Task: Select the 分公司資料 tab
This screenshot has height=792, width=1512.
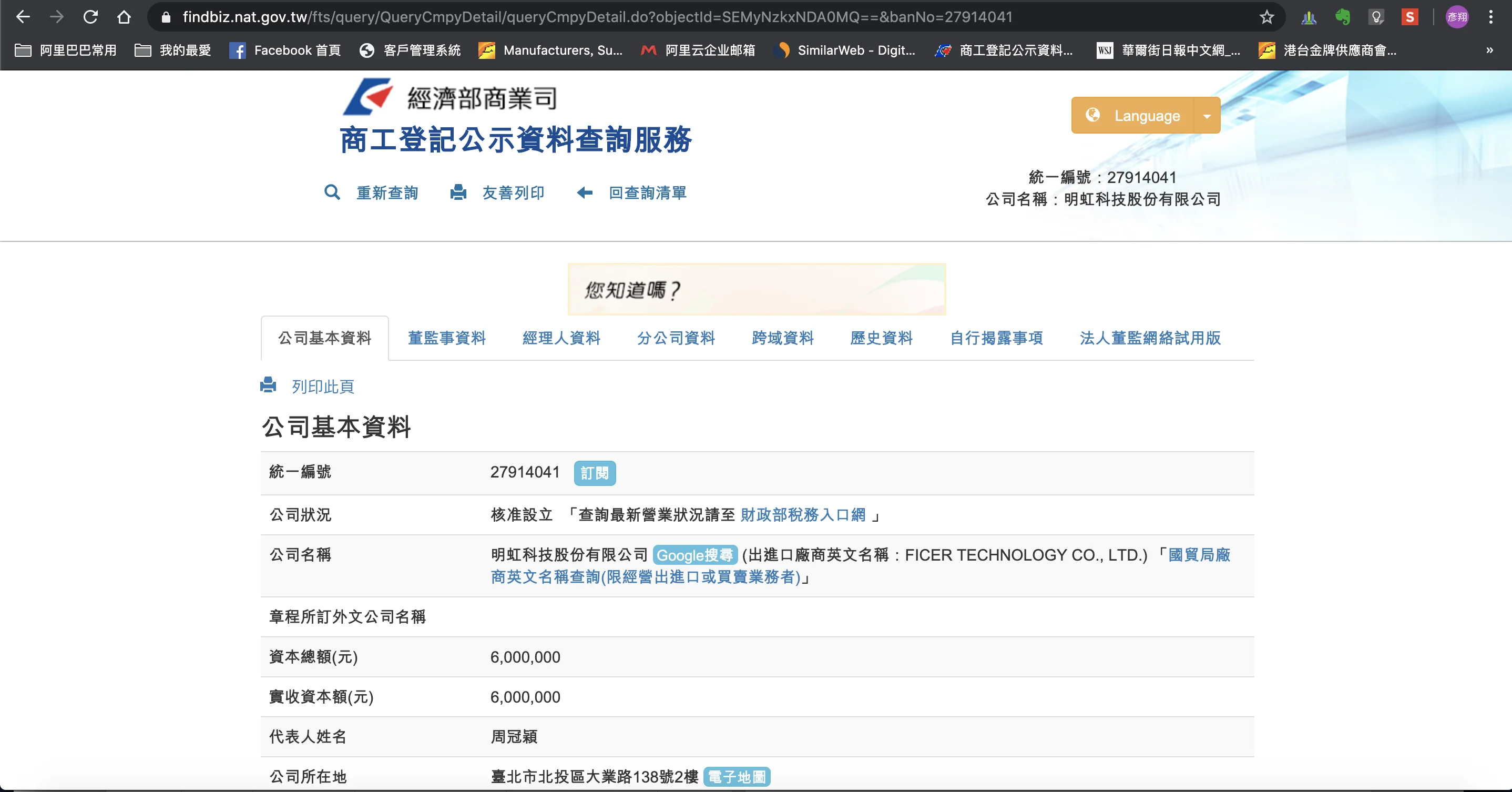Action: coord(676,338)
